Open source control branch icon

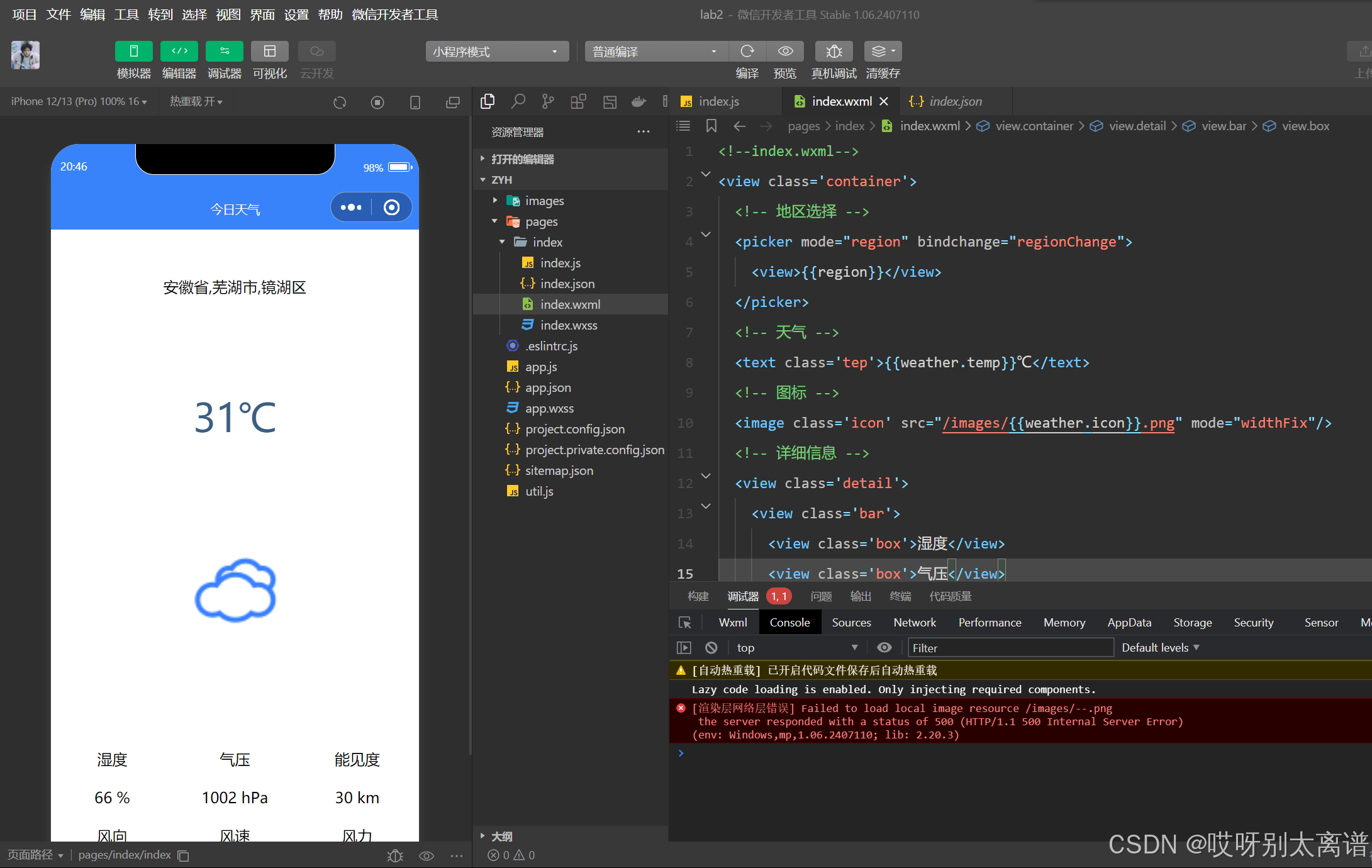(x=548, y=101)
